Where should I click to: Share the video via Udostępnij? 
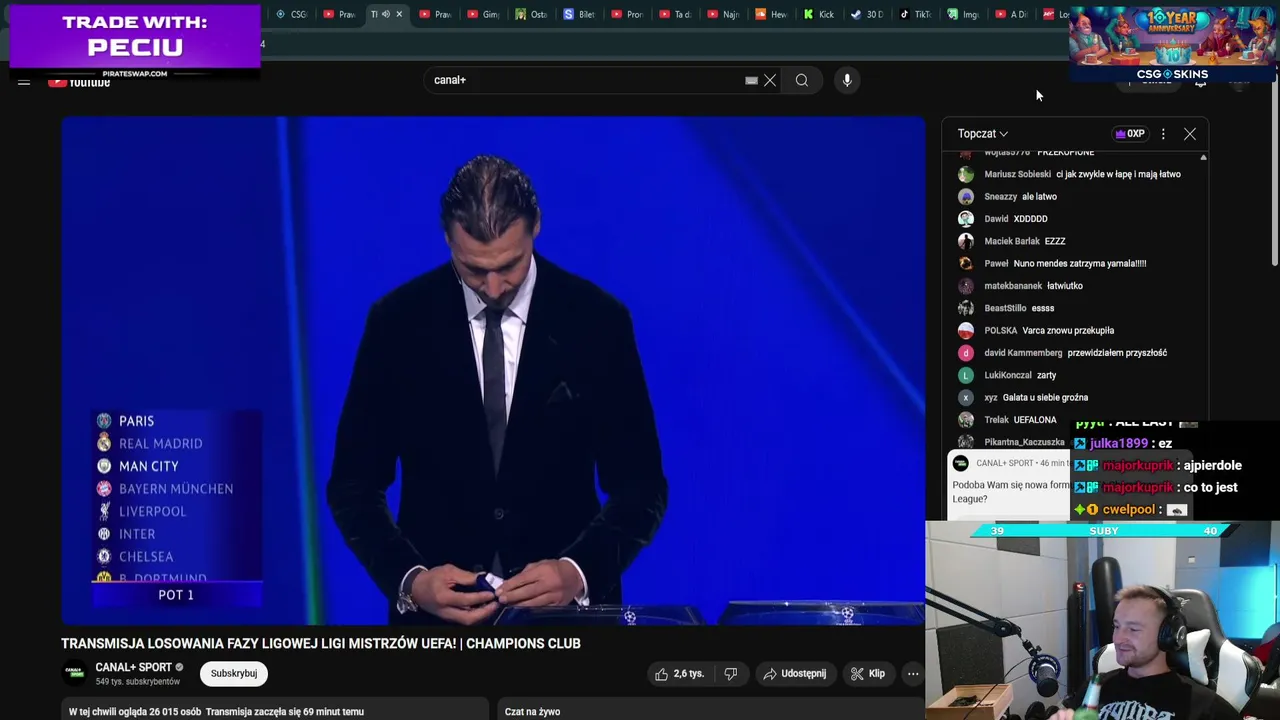point(795,674)
